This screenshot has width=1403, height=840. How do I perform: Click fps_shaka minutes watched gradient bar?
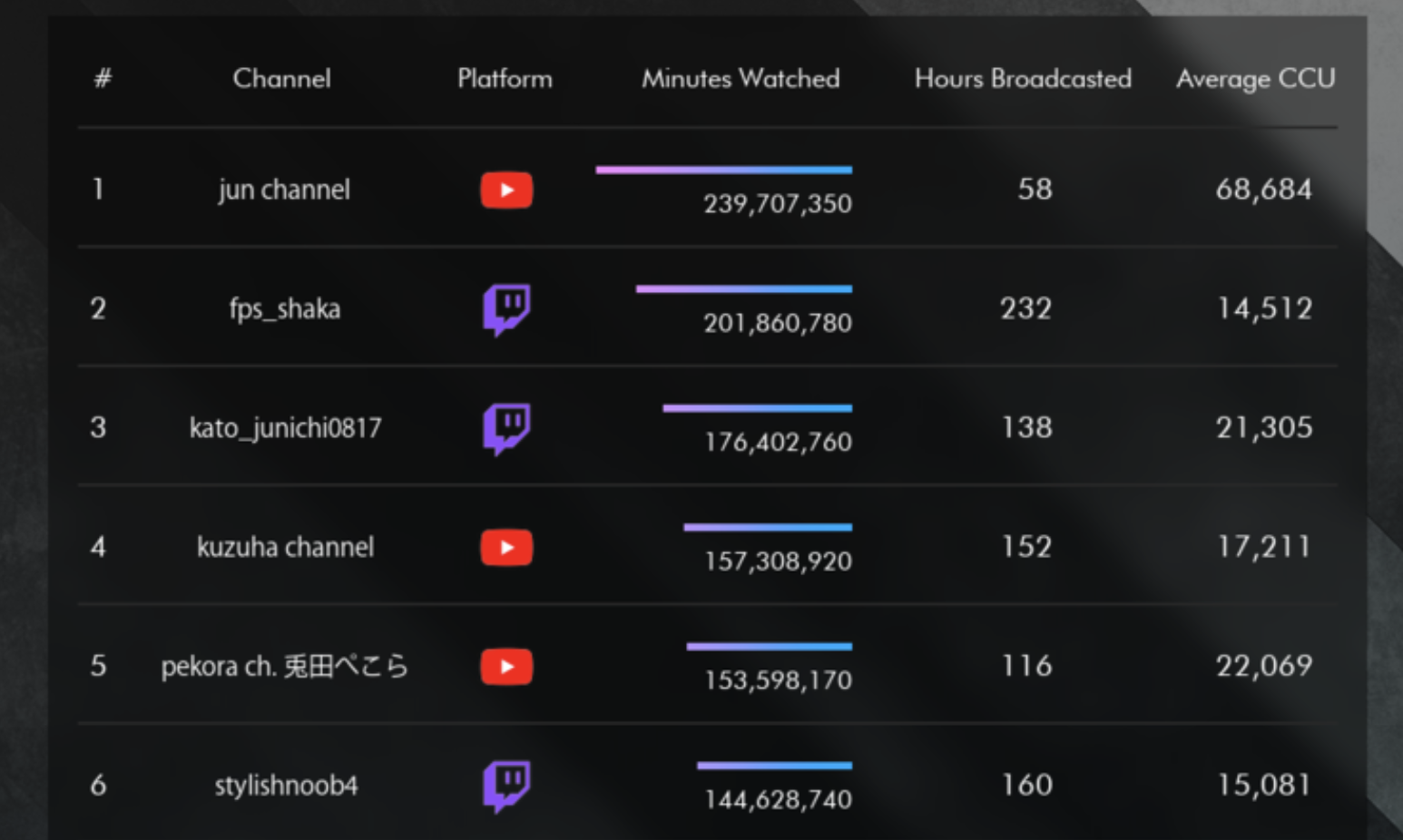click(744, 289)
